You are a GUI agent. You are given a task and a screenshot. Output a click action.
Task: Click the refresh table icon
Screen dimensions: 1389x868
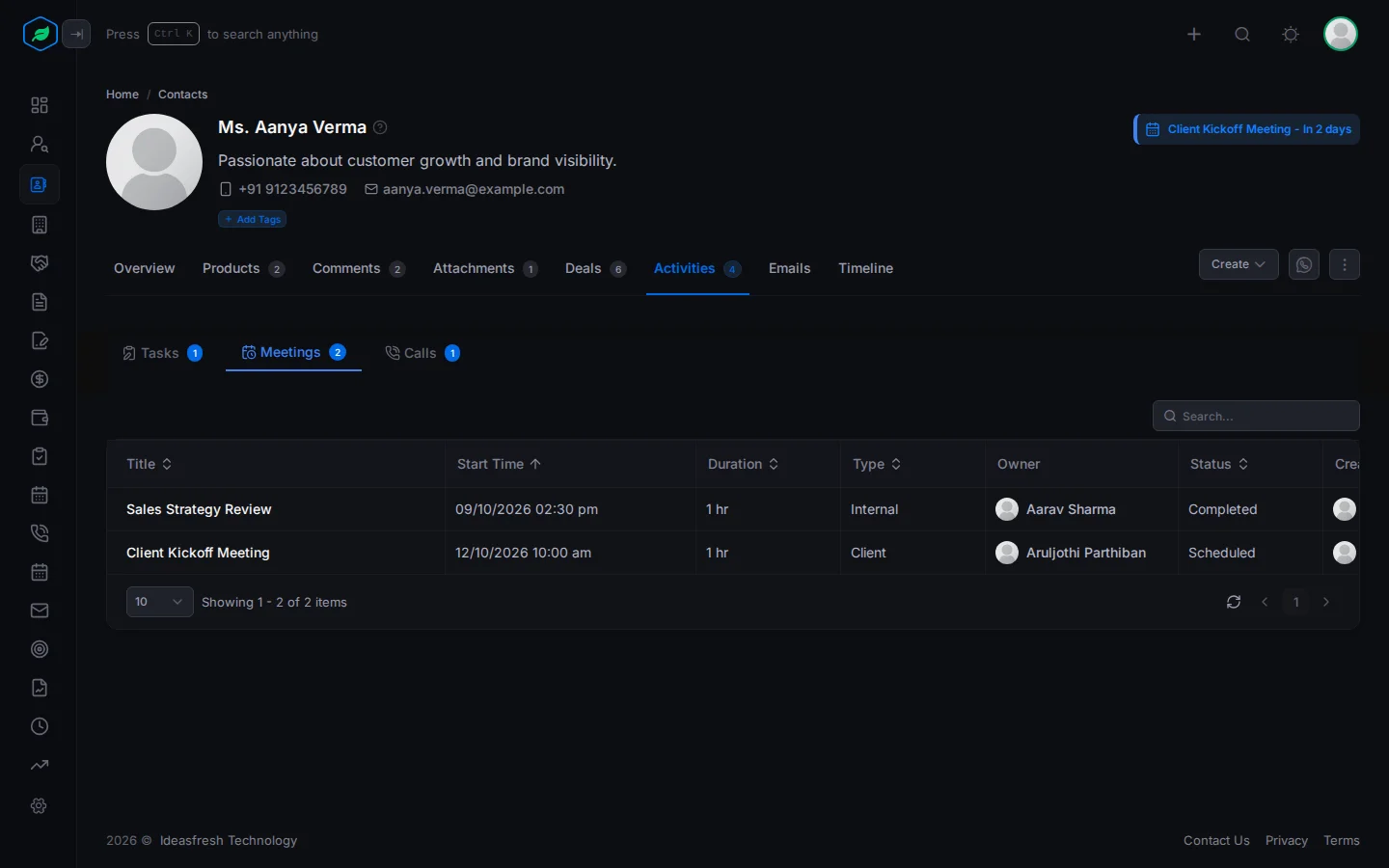point(1234,602)
